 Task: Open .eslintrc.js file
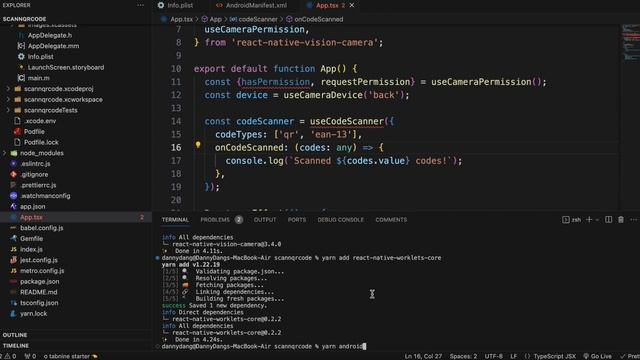35,164
